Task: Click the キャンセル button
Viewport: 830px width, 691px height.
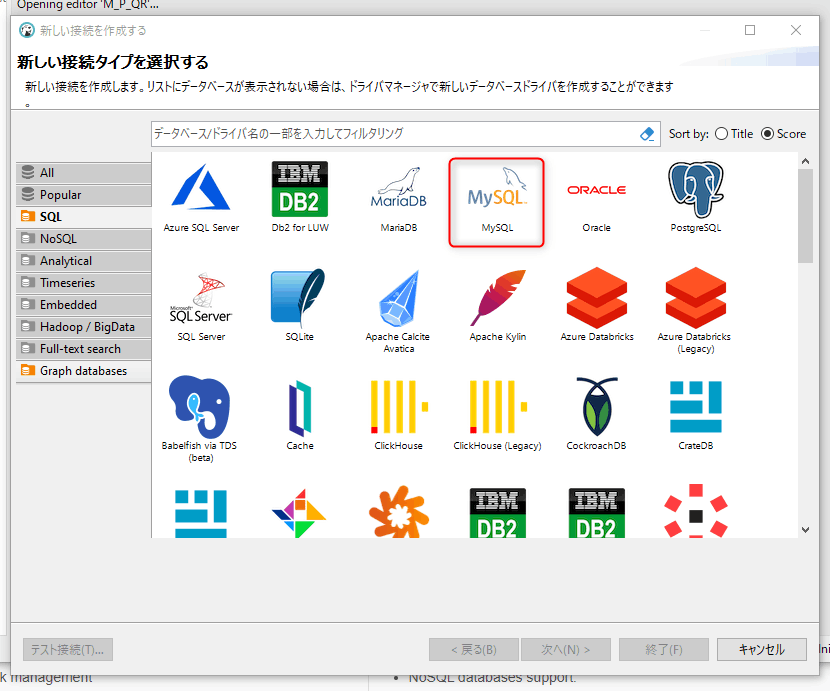Action: pyautogui.click(x=762, y=650)
